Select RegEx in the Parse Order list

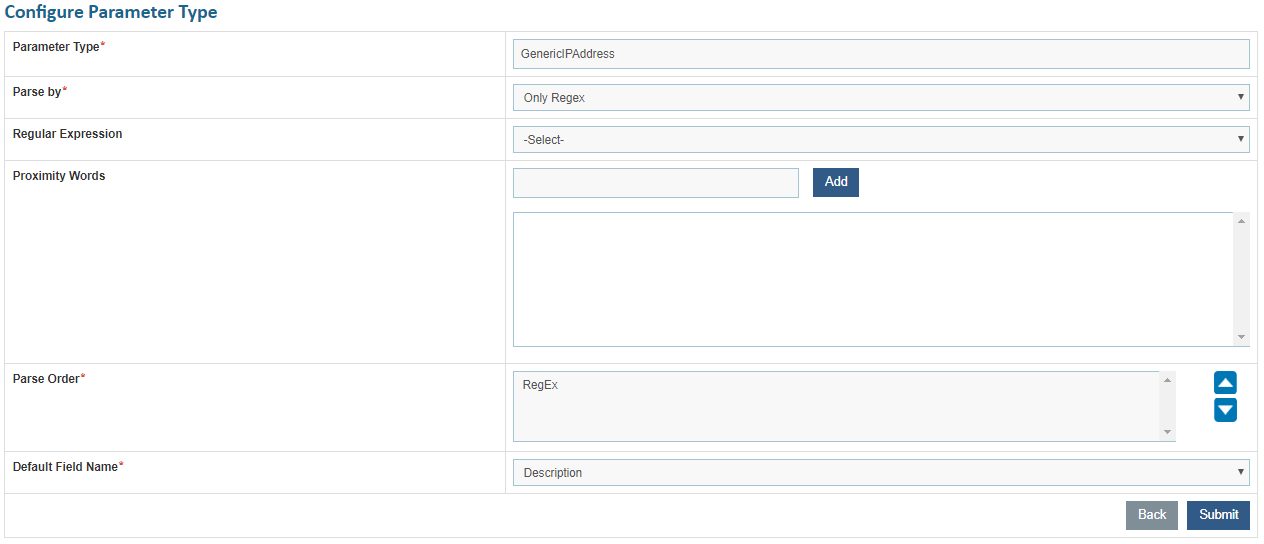[540, 385]
